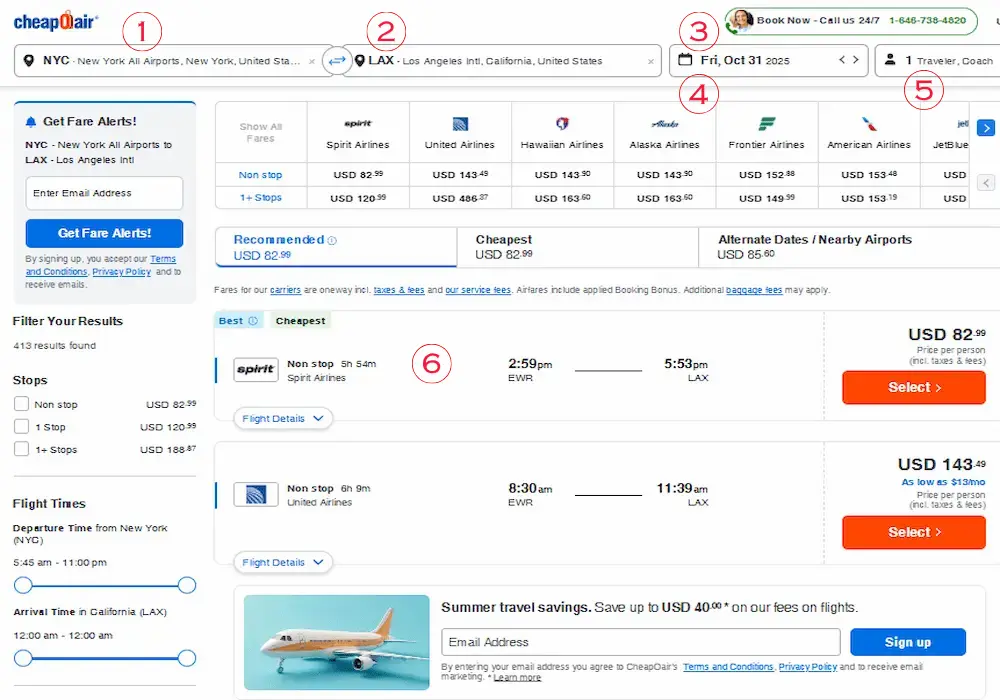
Task: Click the calendar icon beside the date
Action: point(685,60)
